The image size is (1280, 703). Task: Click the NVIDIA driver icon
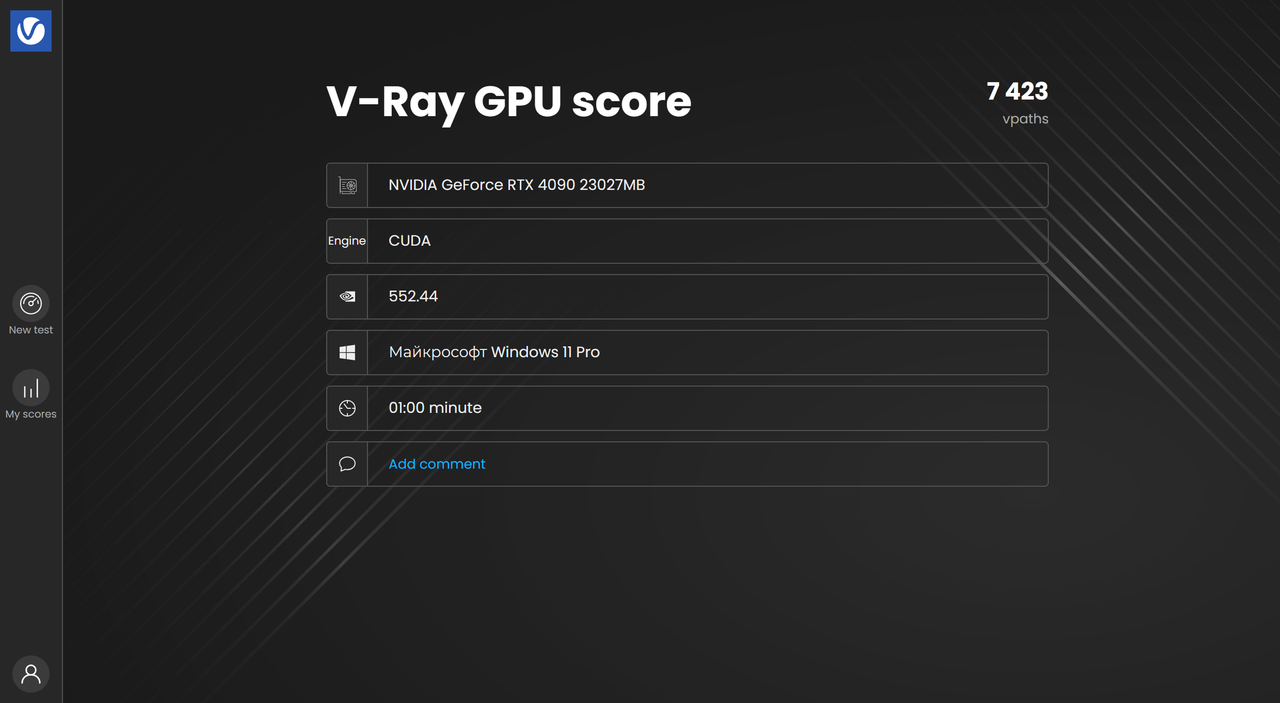pyautogui.click(x=347, y=297)
